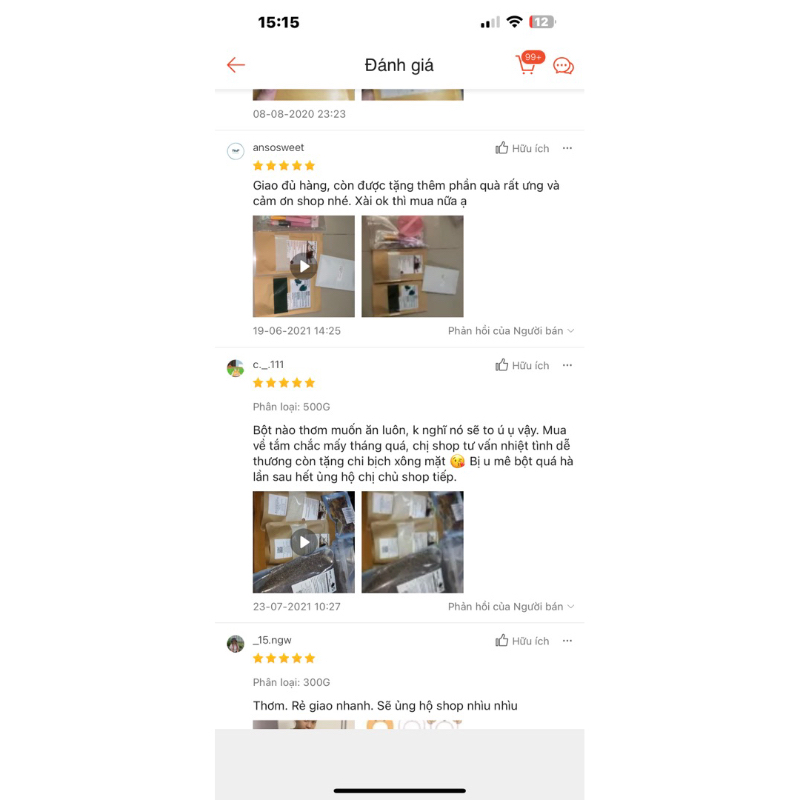Open c._.111's profile avatar
The image size is (800, 800).
coord(235,368)
